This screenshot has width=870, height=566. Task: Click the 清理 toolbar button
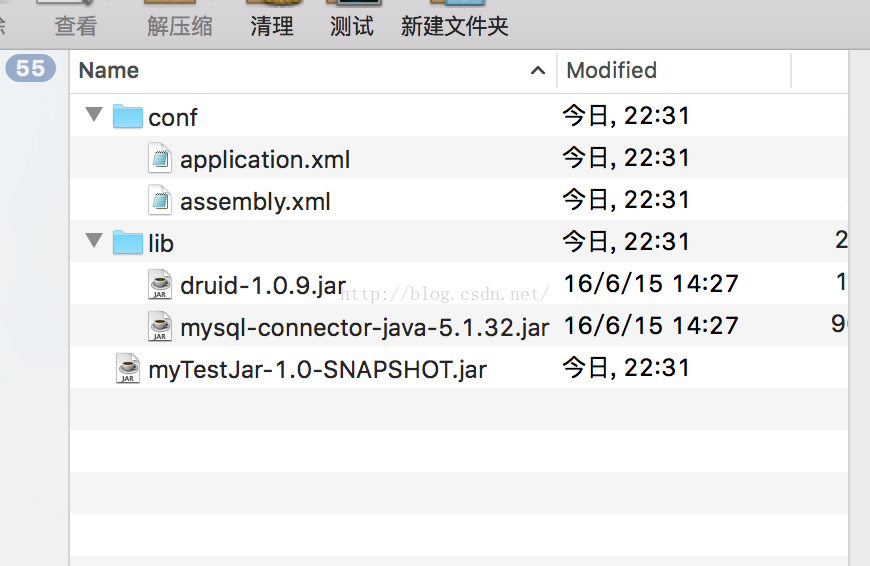(272, 26)
